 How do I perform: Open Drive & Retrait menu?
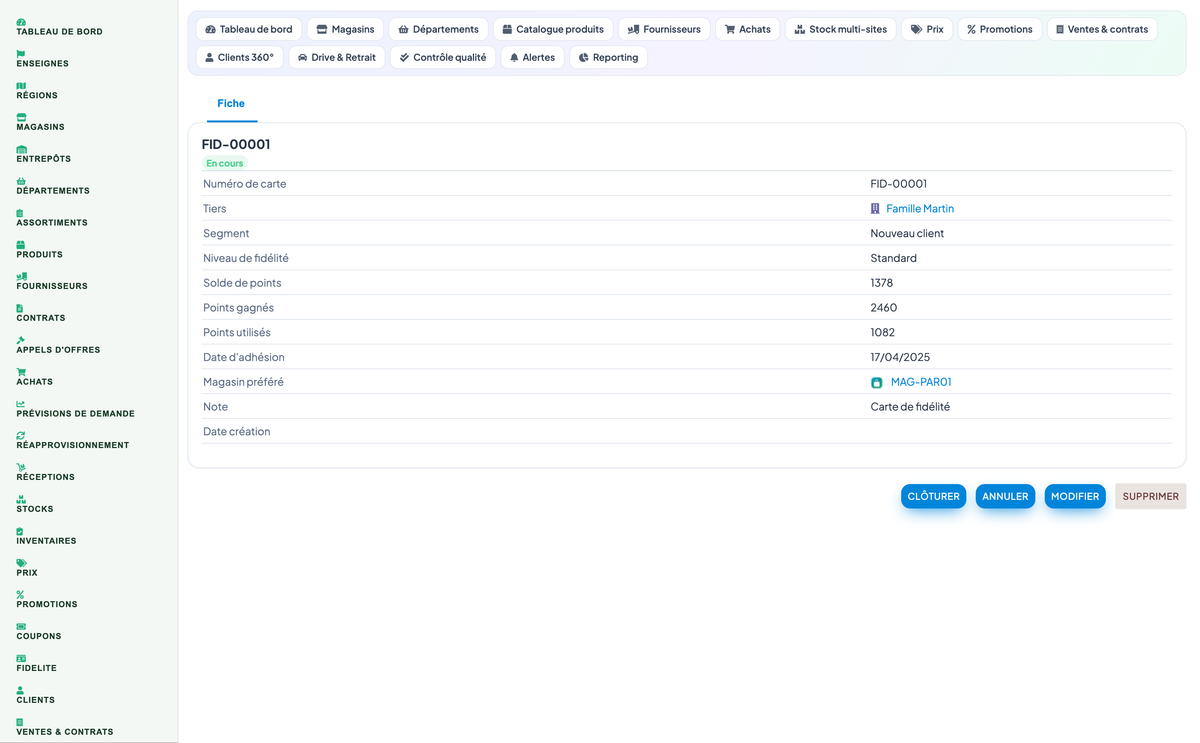(x=337, y=57)
